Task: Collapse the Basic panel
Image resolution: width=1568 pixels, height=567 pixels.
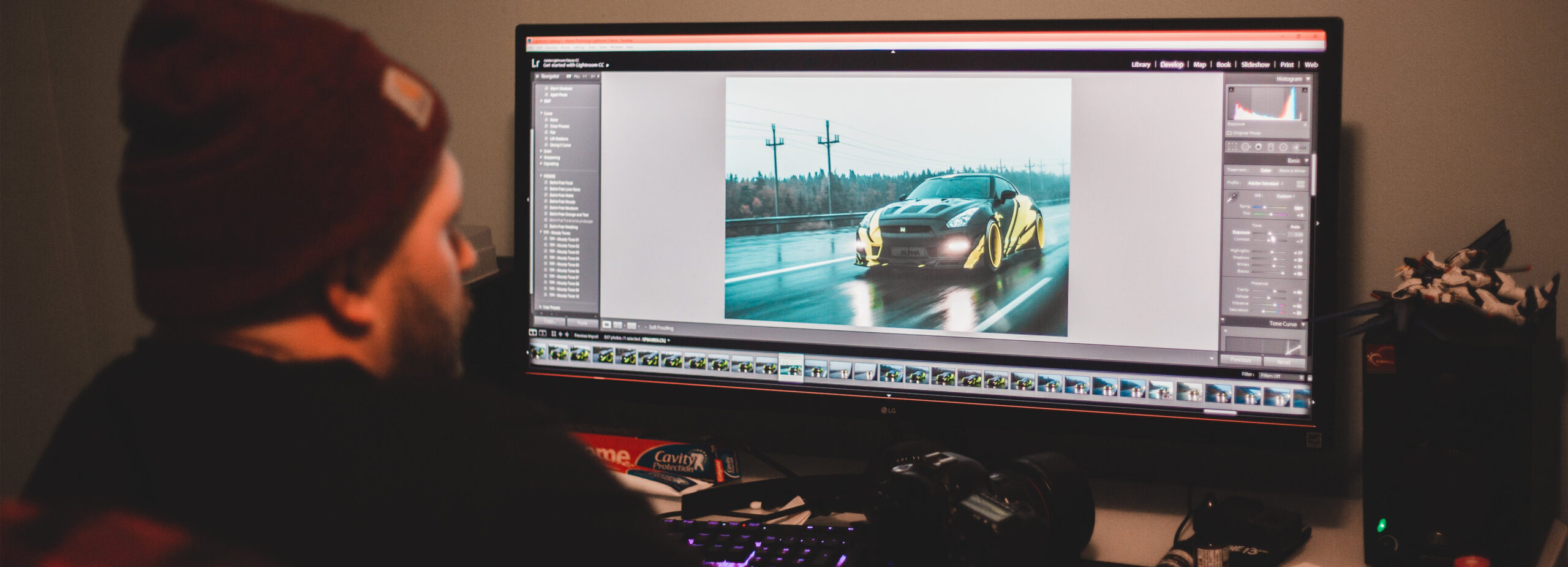Action: (x=1306, y=161)
